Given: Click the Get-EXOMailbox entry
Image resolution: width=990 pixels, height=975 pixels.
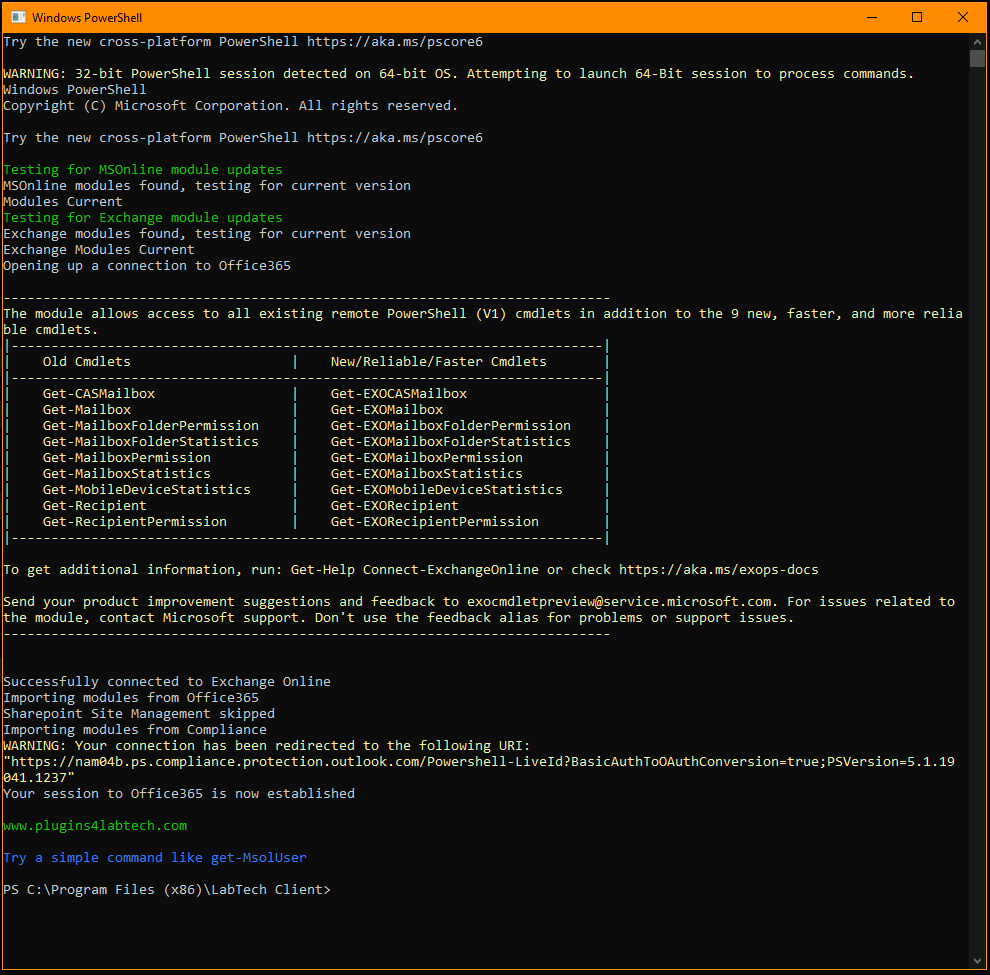Looking at the screenshot, I should [x=387, y=410].
